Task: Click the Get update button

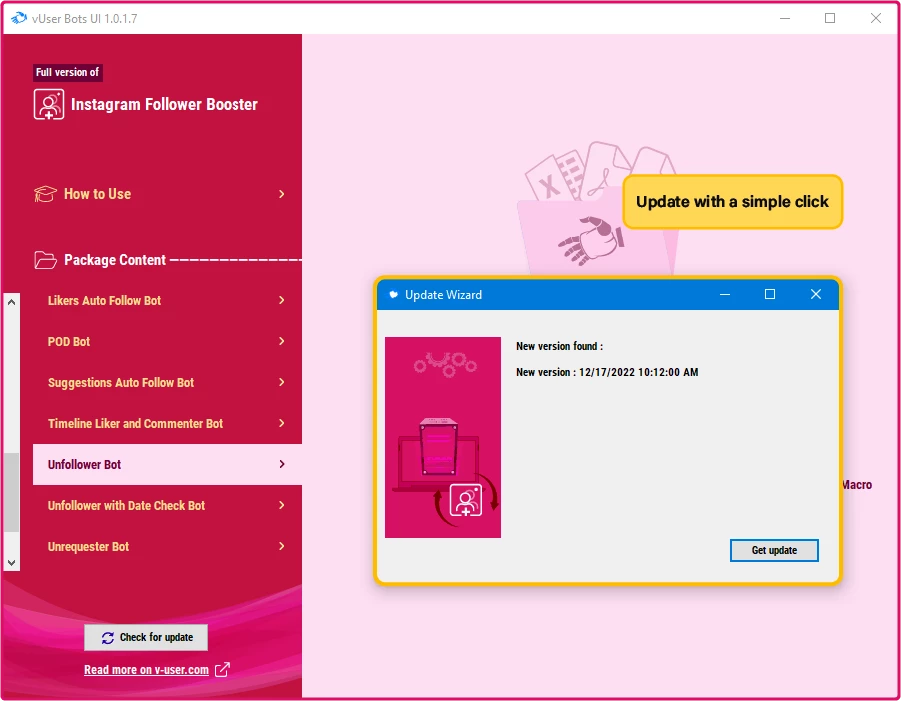Action: (774, 550)
